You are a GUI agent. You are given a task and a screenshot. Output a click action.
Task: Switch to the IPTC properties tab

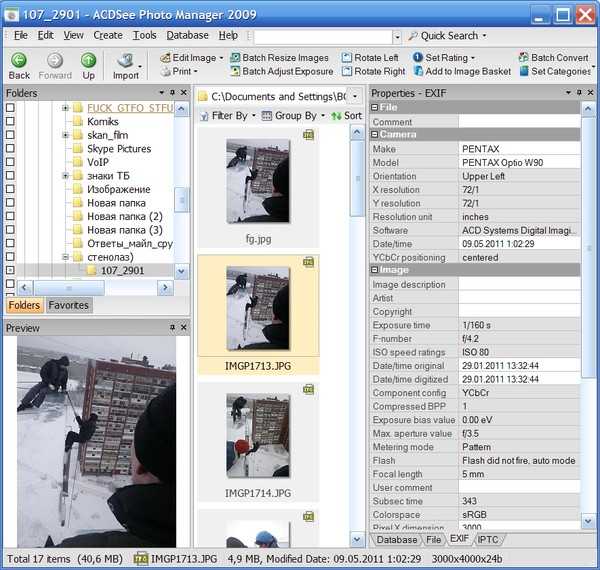pos(488,539)
